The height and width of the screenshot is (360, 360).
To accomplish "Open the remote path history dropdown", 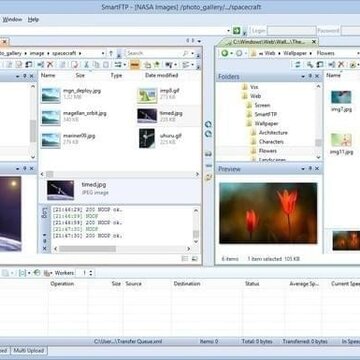I will pyautogui.click(x=103, y=53).
